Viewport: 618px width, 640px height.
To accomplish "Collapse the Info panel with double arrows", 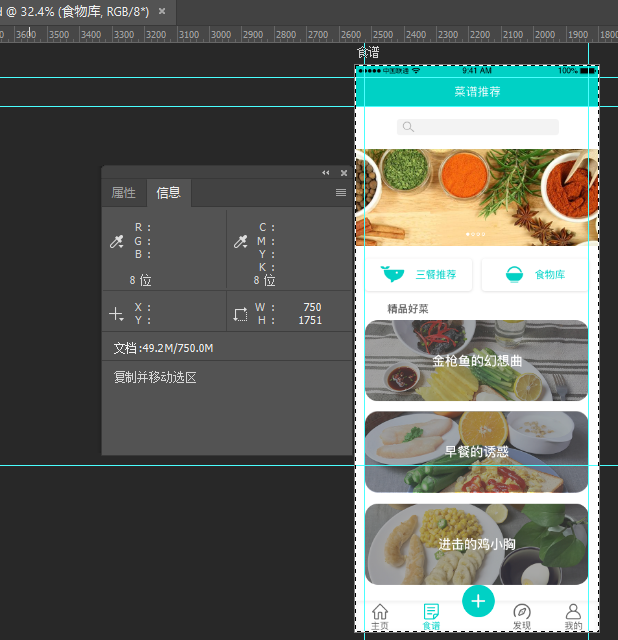I will (x=325, y=173).
